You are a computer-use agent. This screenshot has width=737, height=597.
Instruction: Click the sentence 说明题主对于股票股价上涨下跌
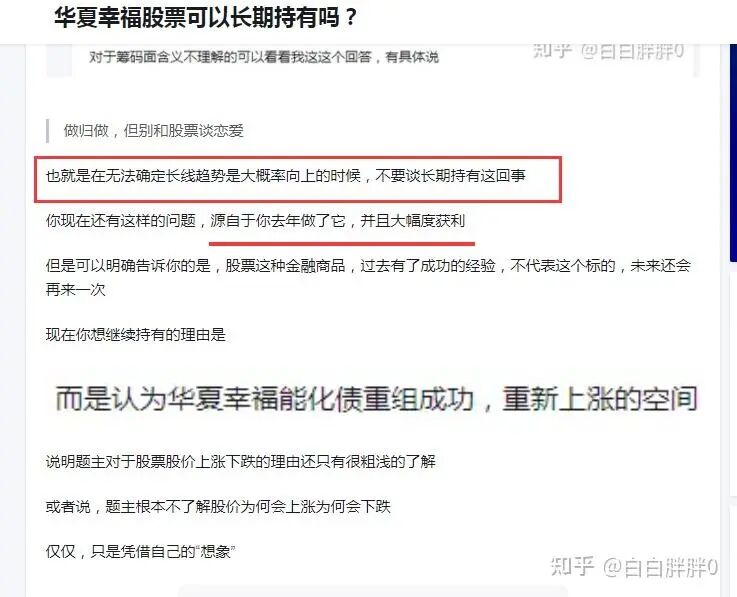point(241,462)
